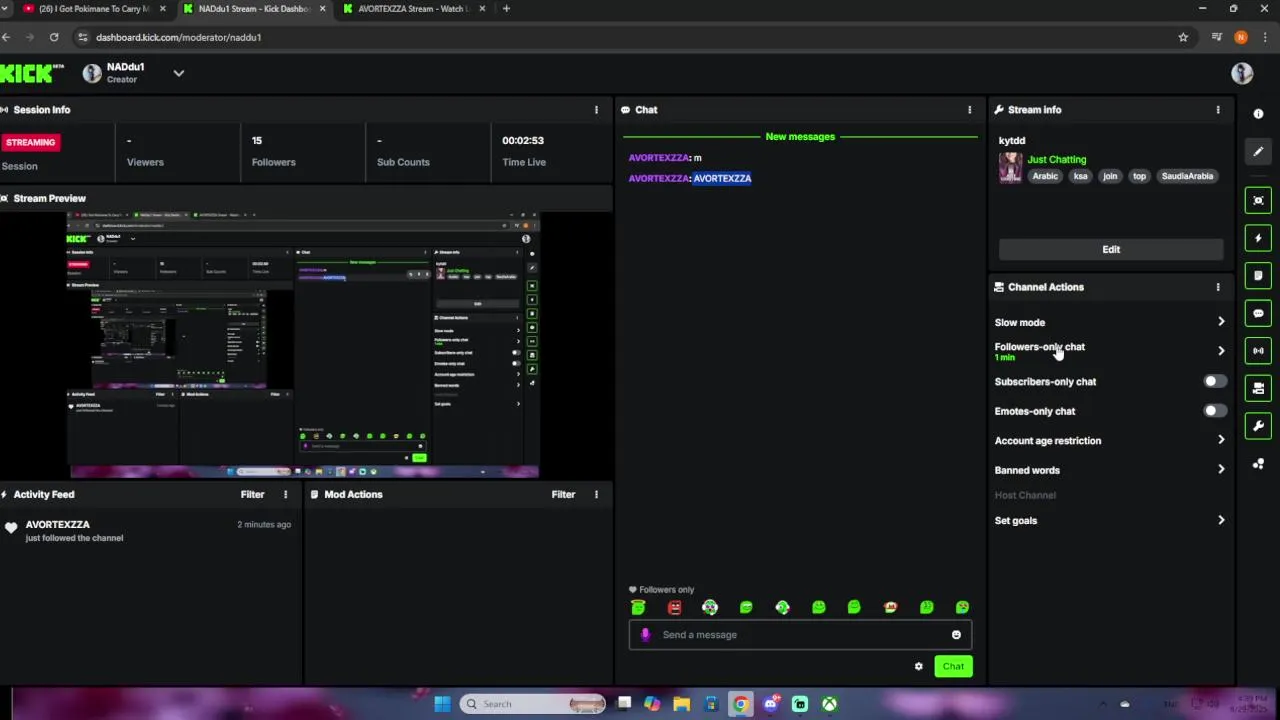Click the Stream Preview video thumbnail
This screenshot has height=720, width=1280.
(x=303, y=344)
